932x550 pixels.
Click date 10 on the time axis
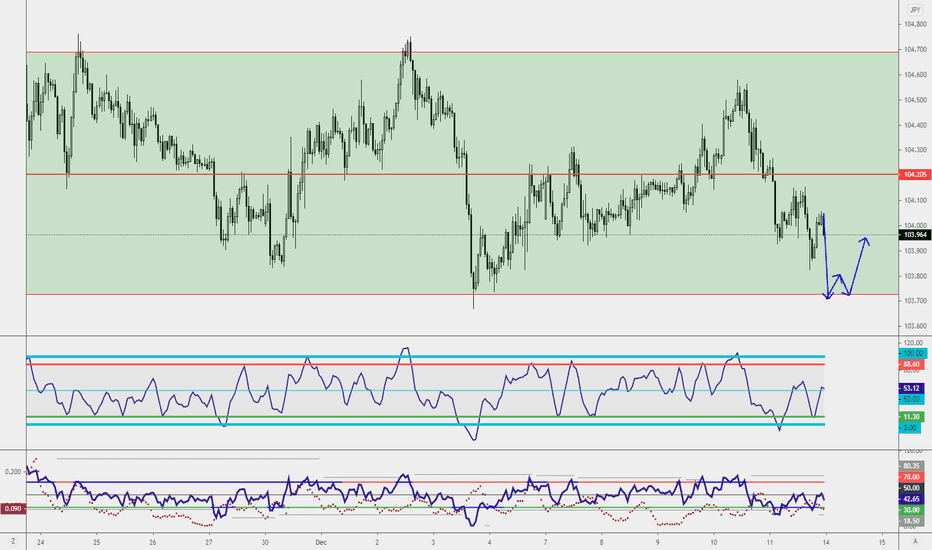pos(713,542)
